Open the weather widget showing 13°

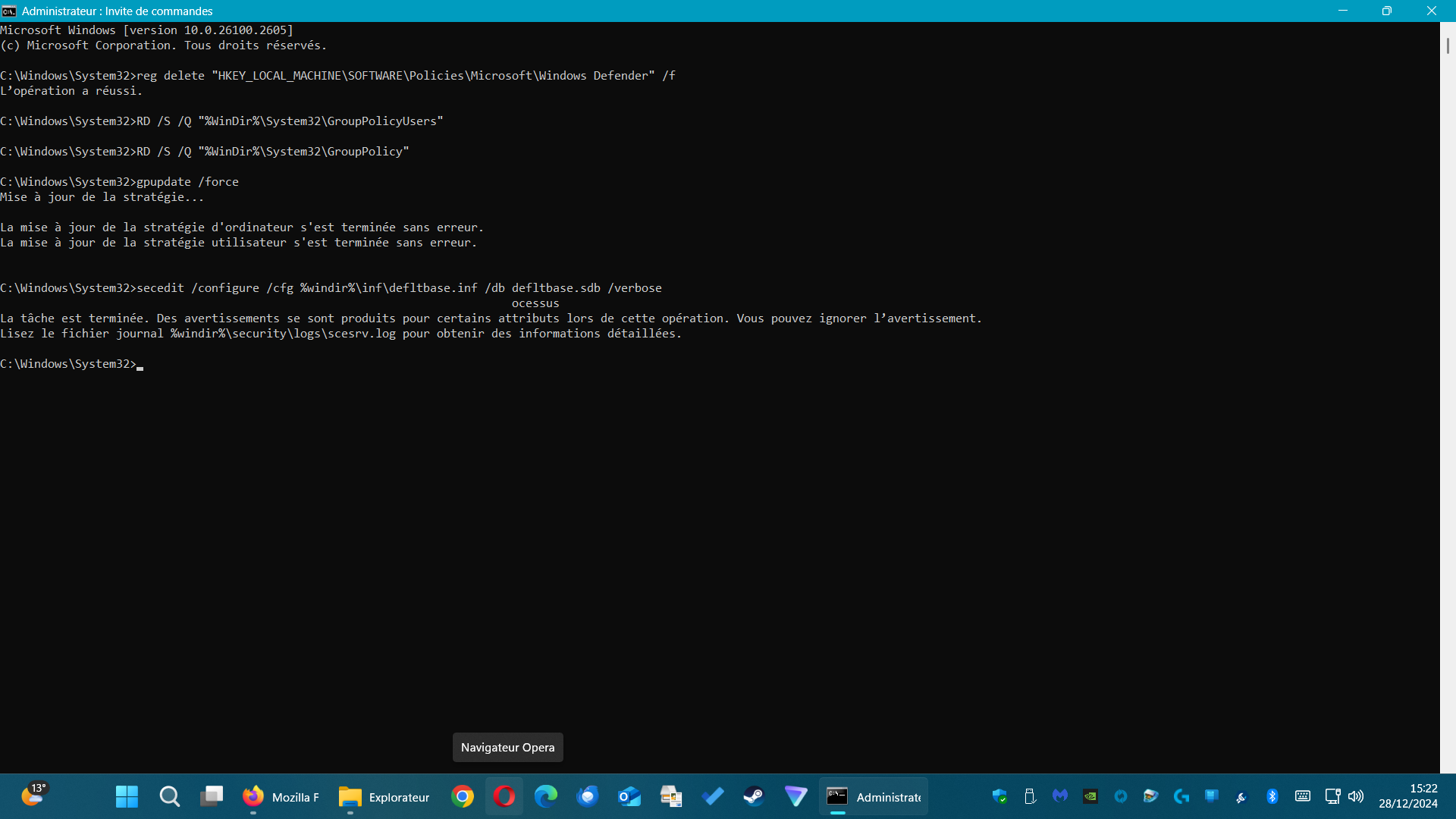point(33,795)
